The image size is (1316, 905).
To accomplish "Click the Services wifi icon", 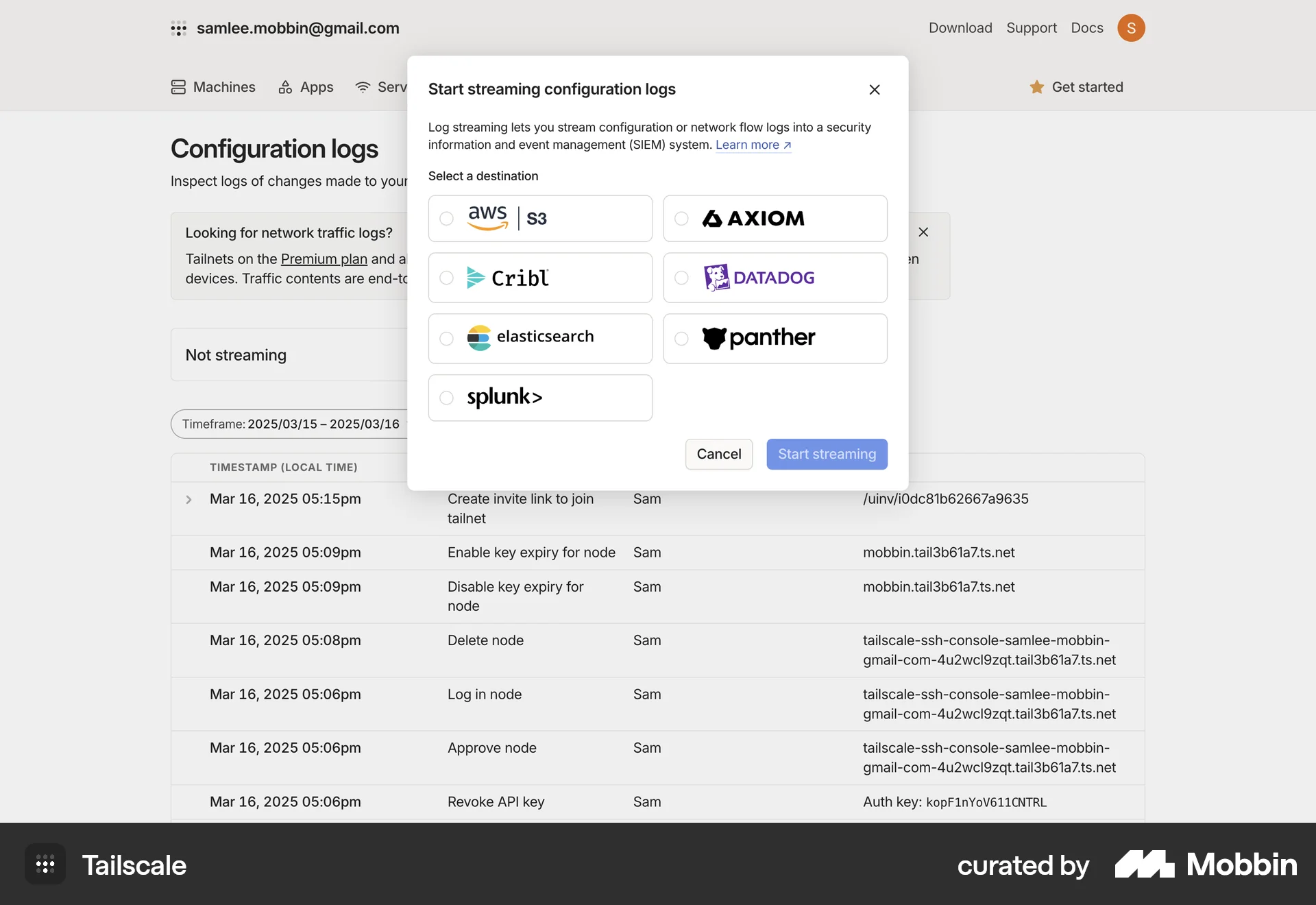I will click(363, 87).
